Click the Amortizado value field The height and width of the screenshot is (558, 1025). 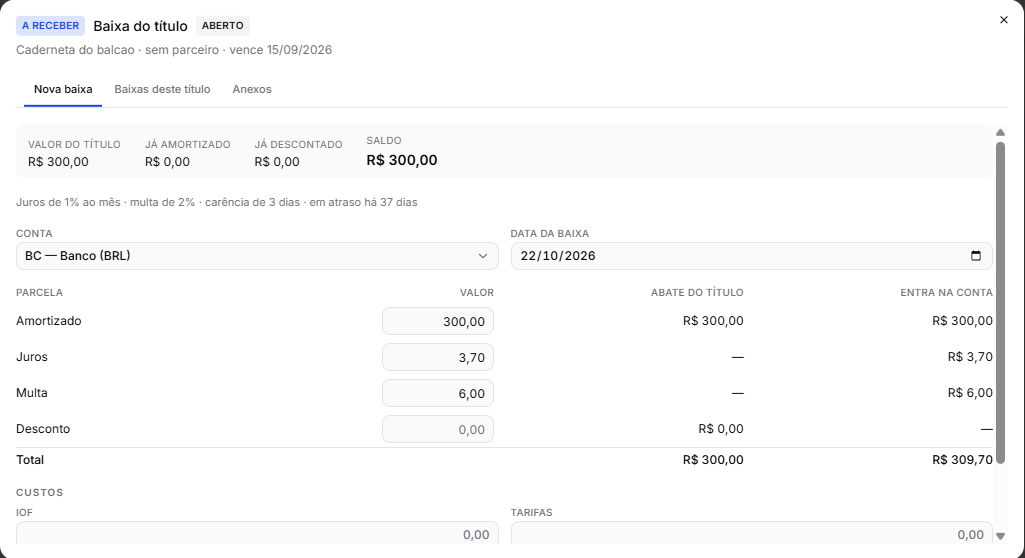pos(437,321)
